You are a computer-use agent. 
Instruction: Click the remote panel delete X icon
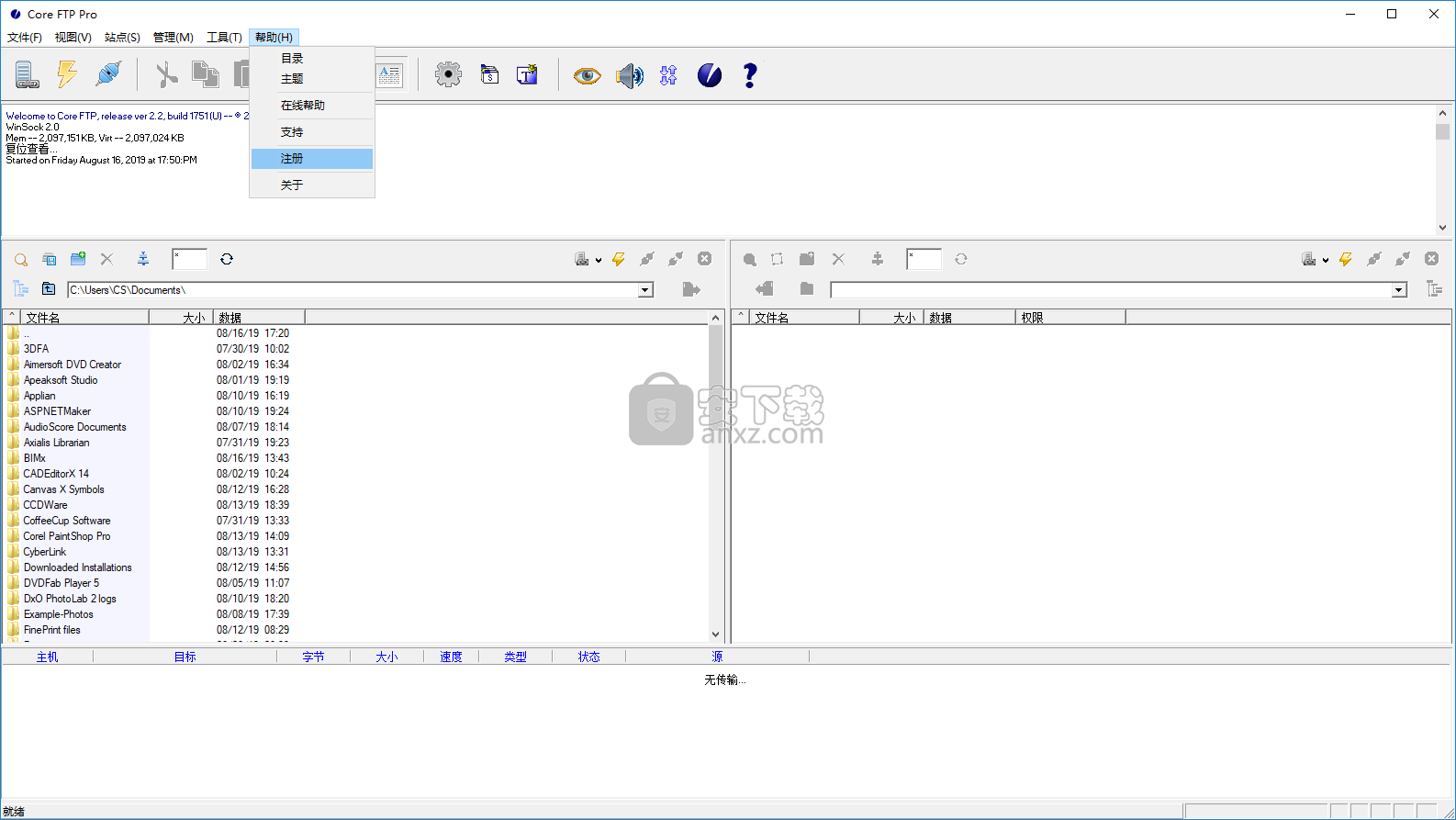pos(838,259)
